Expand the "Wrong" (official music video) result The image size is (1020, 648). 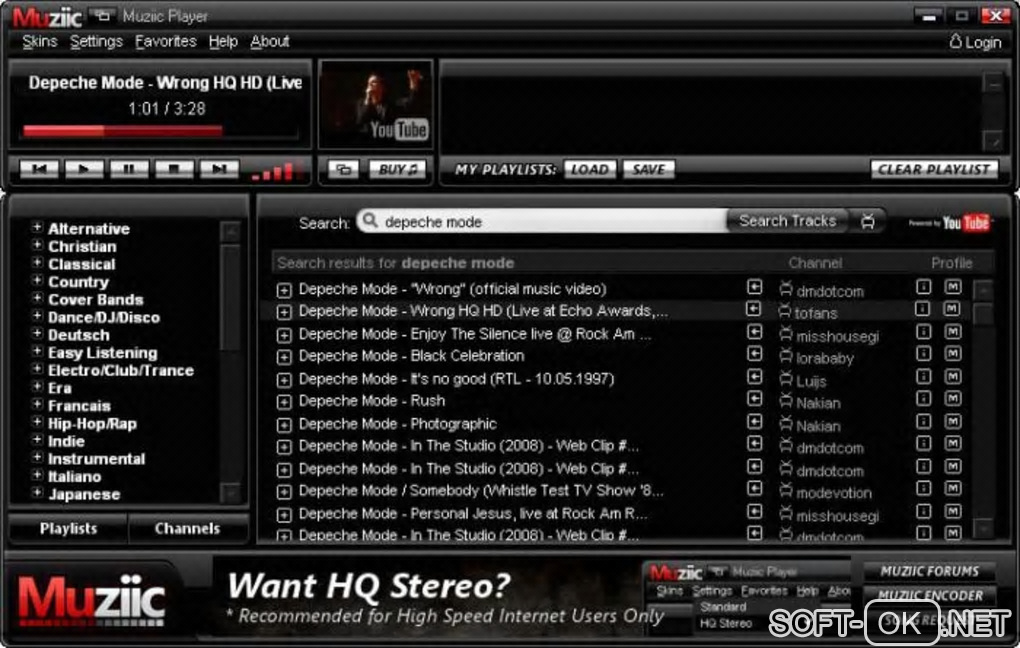[284, 290]
